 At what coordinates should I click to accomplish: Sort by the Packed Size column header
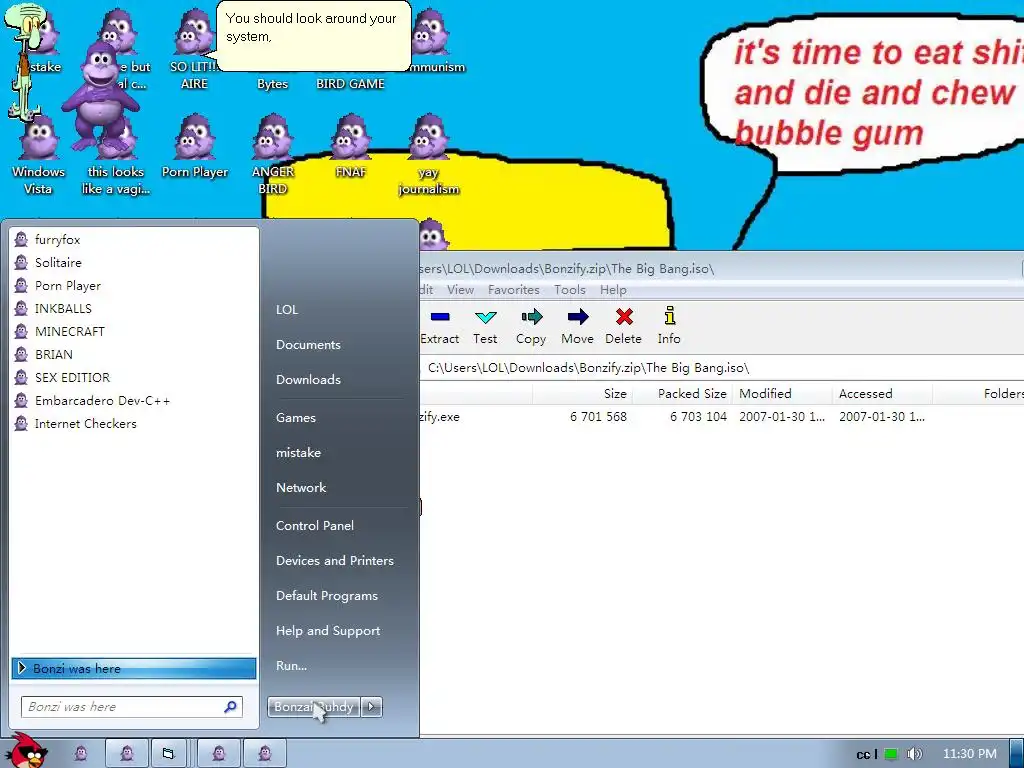coord(682,394)
